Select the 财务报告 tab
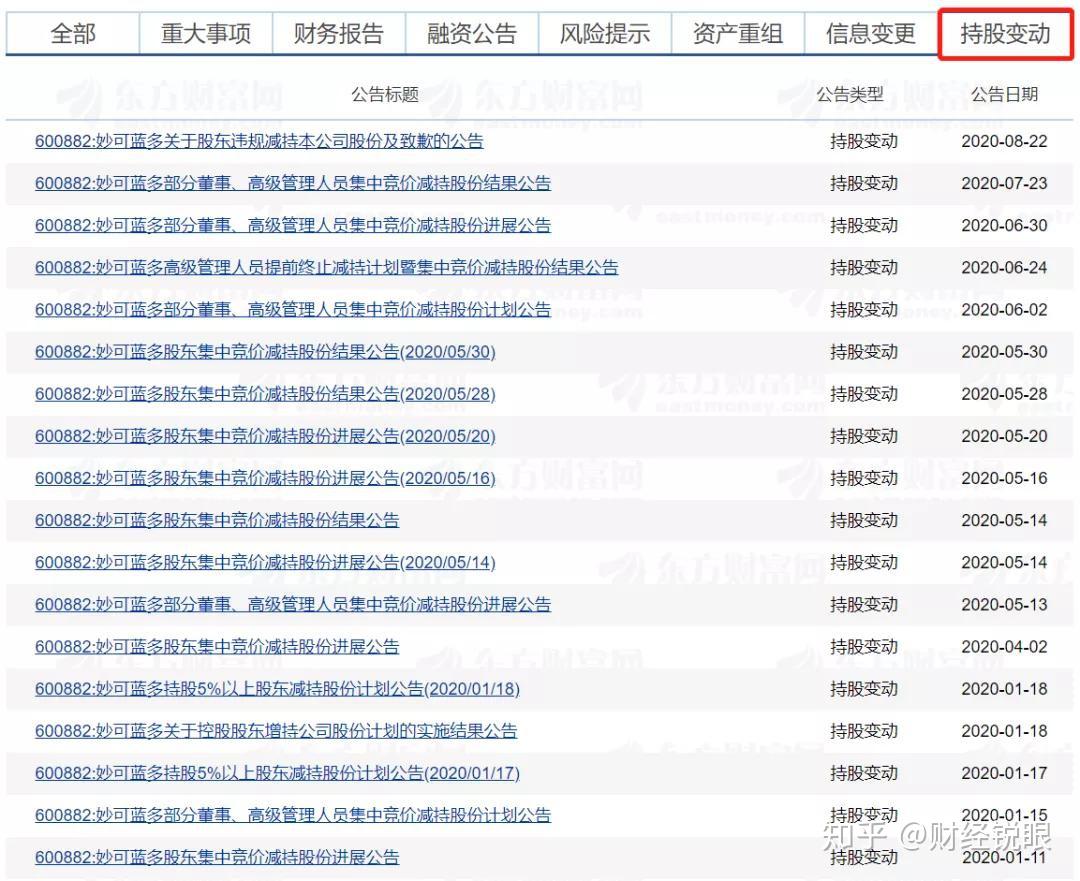The height and width of the screenshot is (881, 1080). (x=338, y=34)
